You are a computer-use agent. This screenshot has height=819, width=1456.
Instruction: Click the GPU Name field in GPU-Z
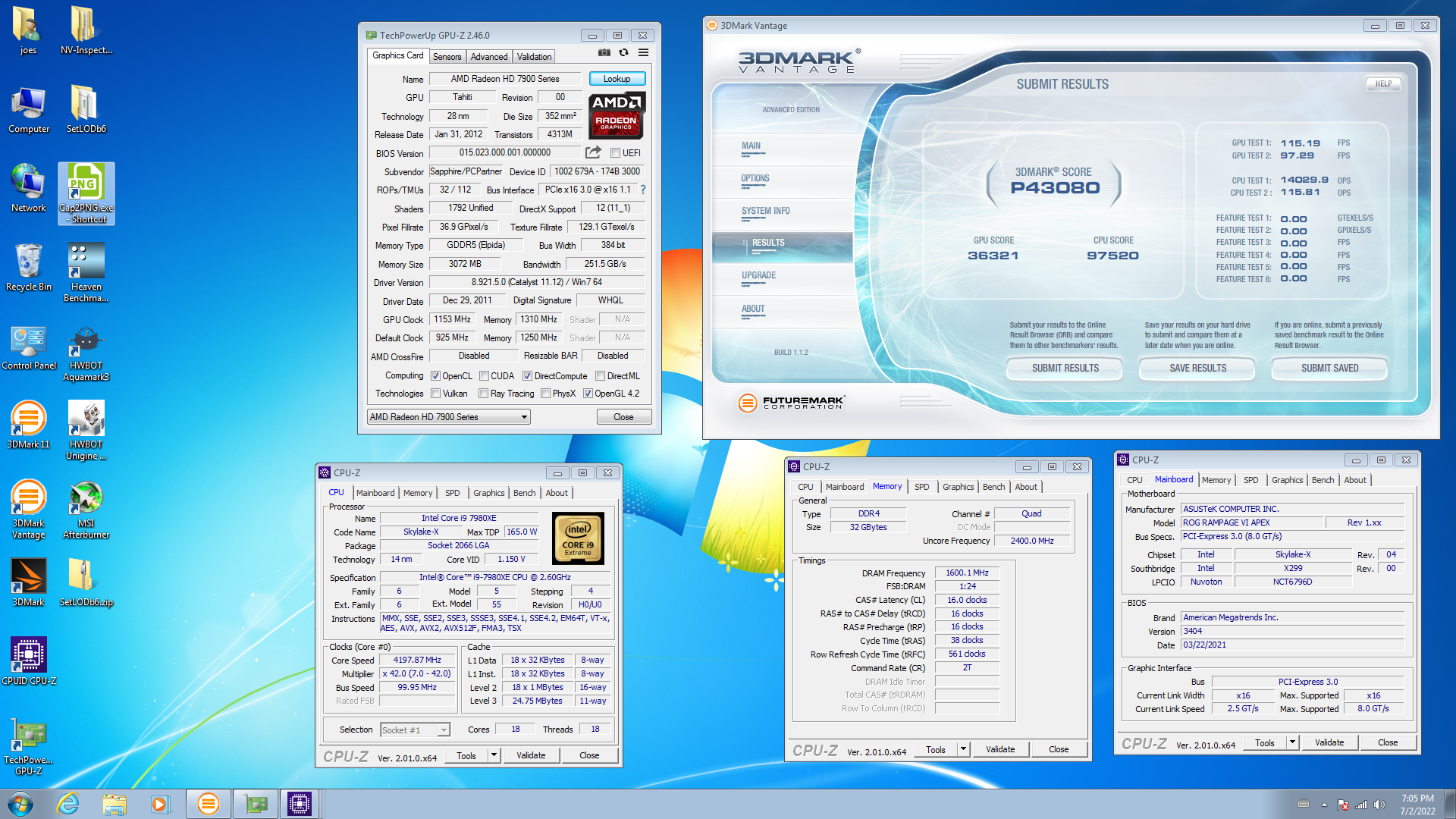click(505, 79)
